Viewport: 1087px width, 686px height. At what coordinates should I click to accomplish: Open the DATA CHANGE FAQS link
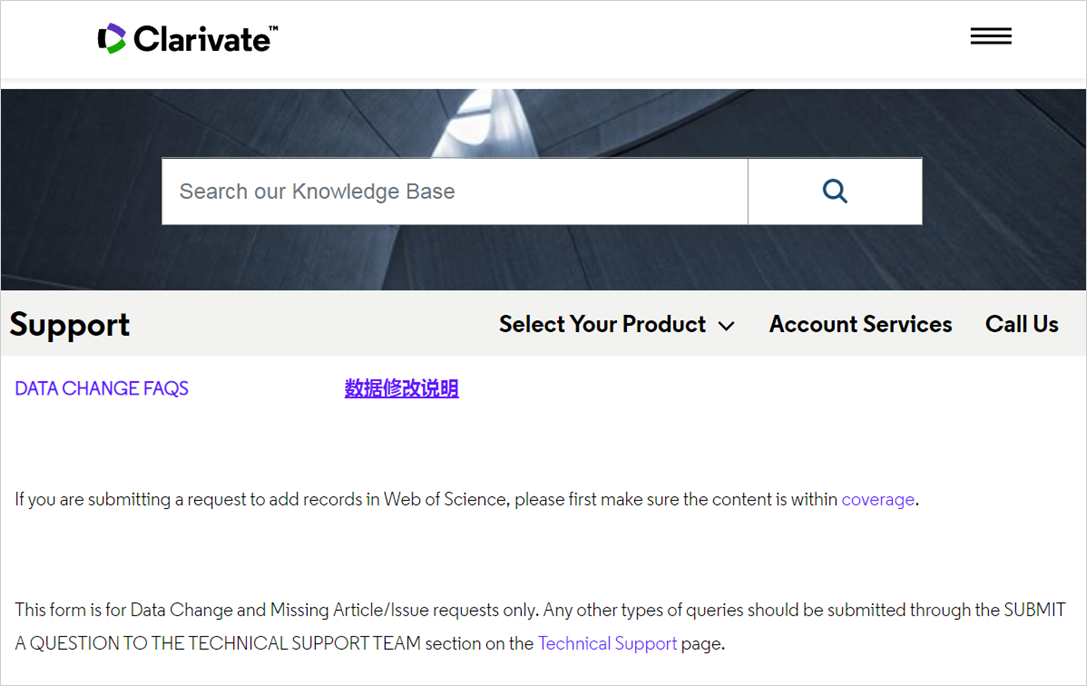tap(102, 389)
